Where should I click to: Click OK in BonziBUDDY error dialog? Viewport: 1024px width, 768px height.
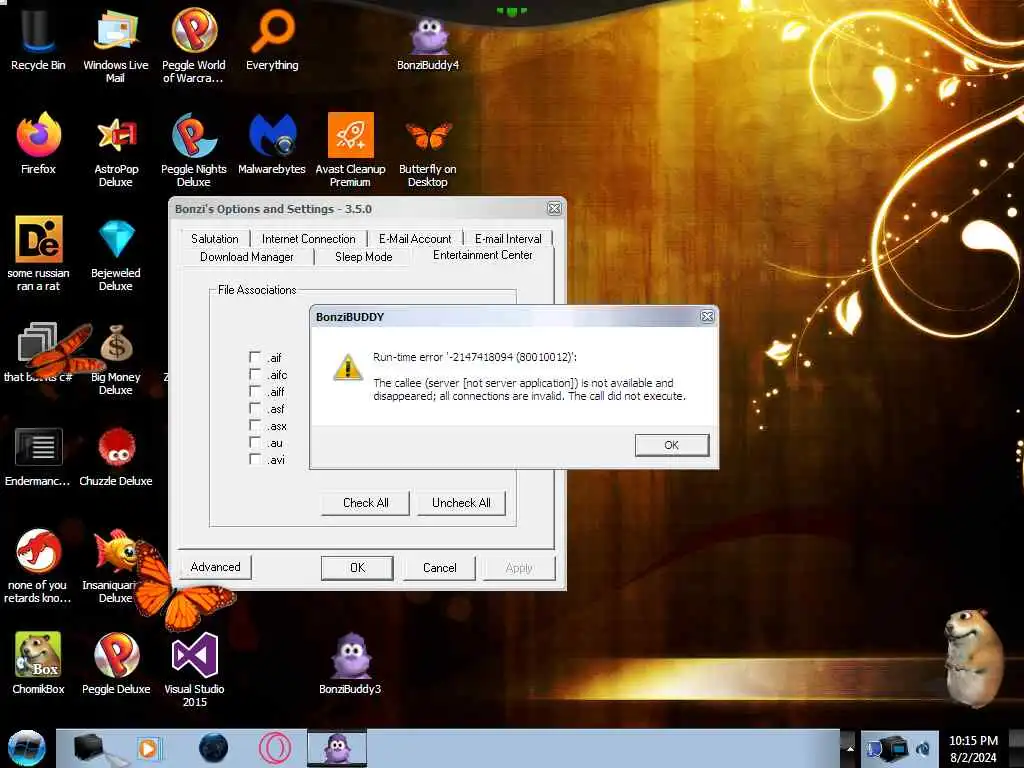tap(671, 445)
